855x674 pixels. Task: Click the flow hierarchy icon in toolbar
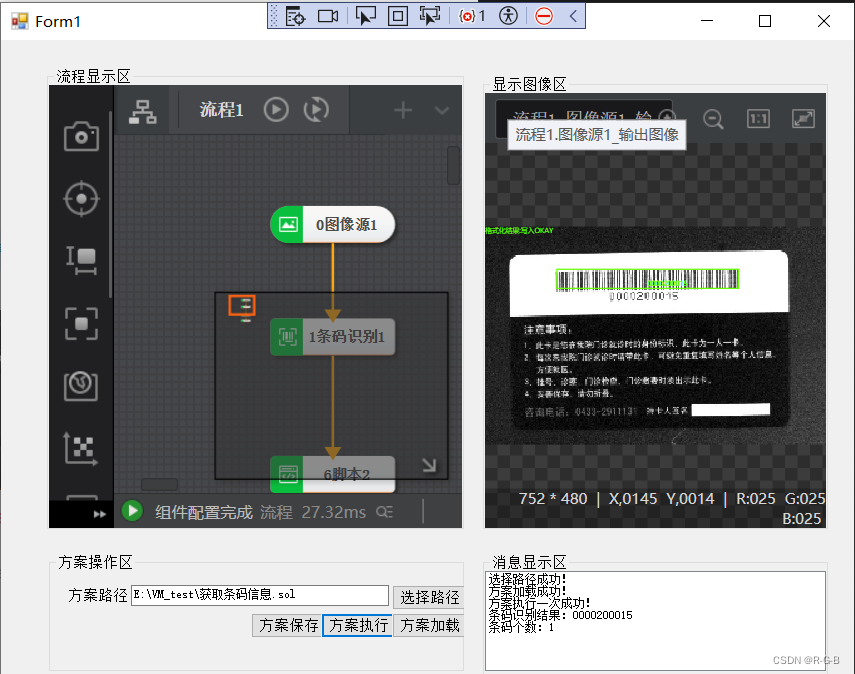pos(143,111)
